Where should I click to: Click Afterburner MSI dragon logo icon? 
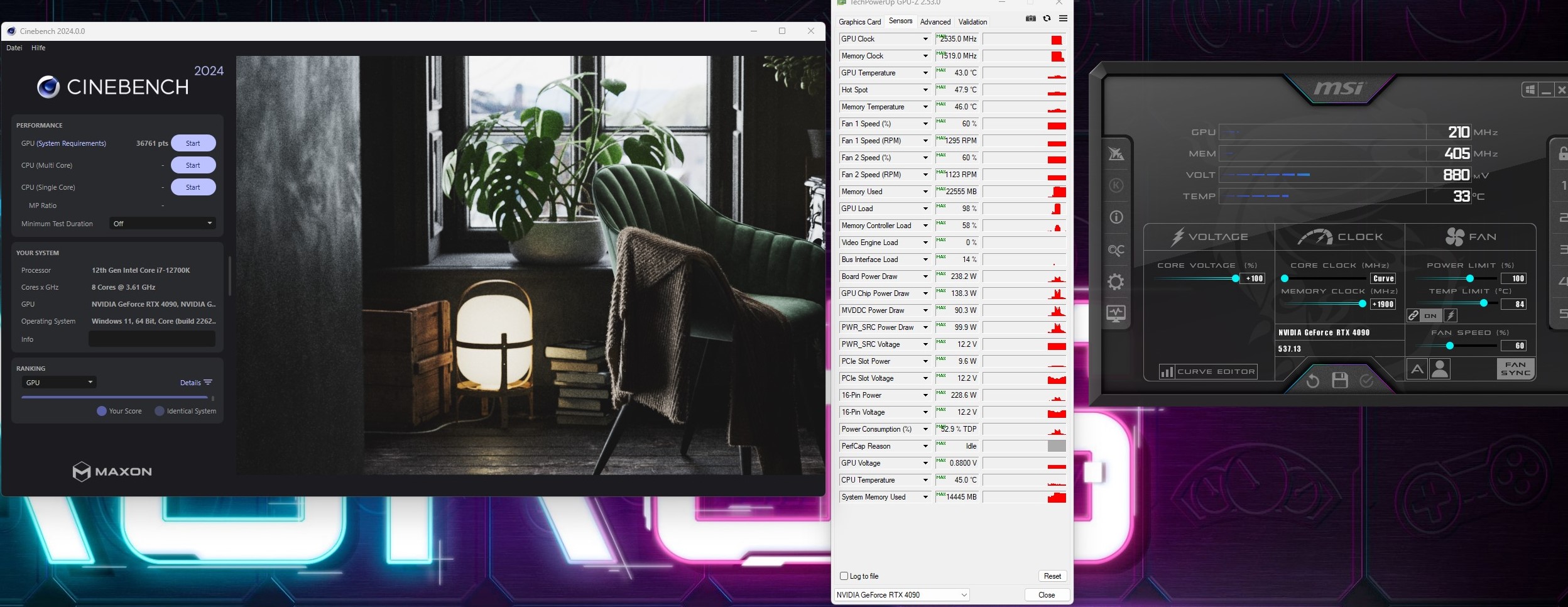[1116, 153]
